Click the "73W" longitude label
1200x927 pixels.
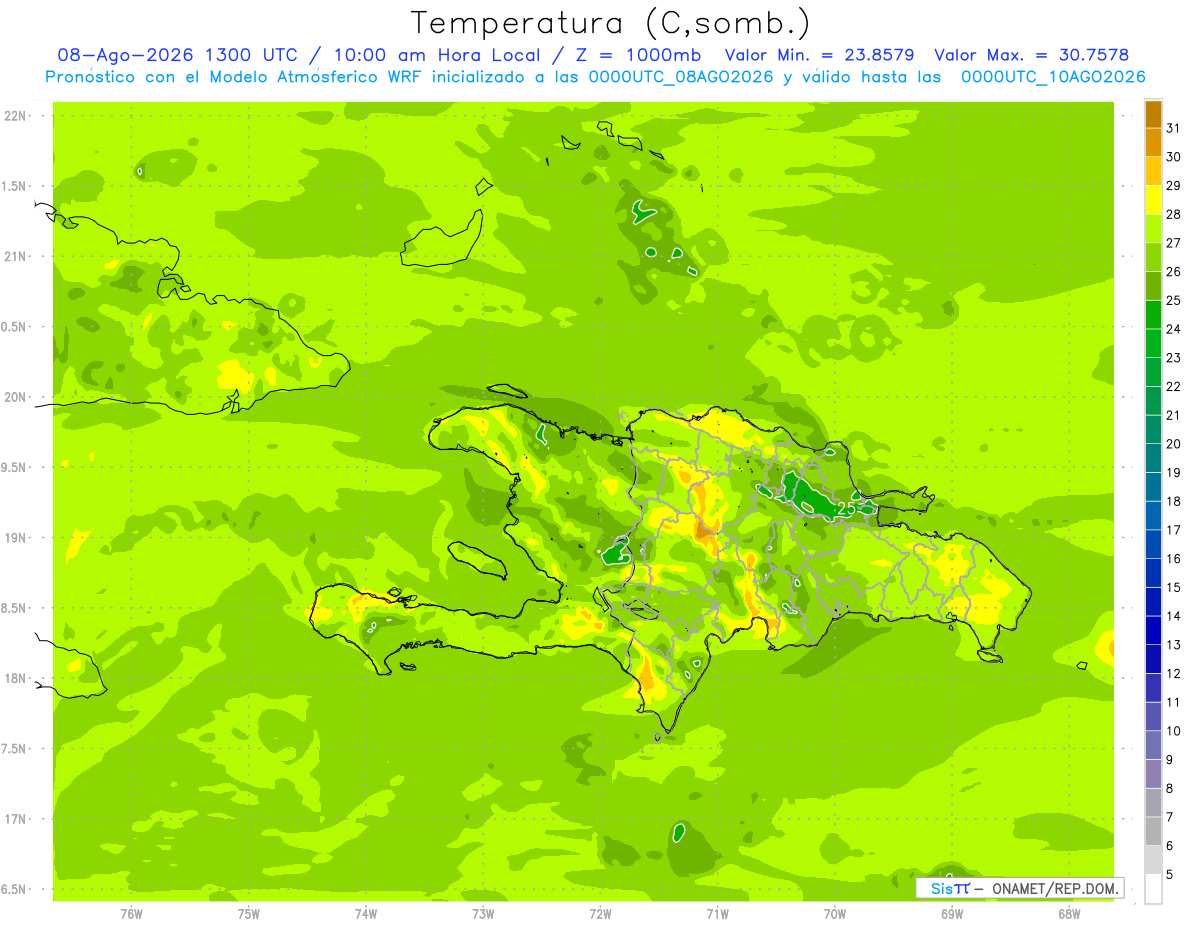click(483, 914)
